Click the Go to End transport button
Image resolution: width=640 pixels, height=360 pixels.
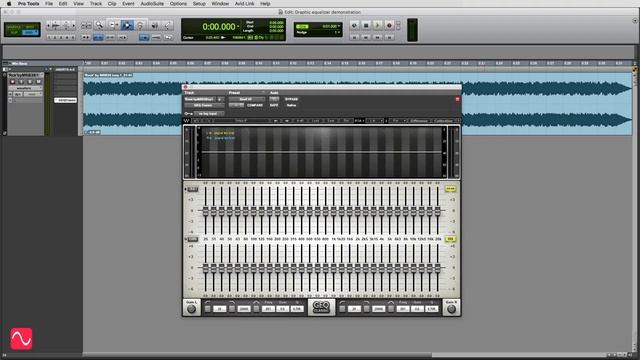click(x=389, y=37)
